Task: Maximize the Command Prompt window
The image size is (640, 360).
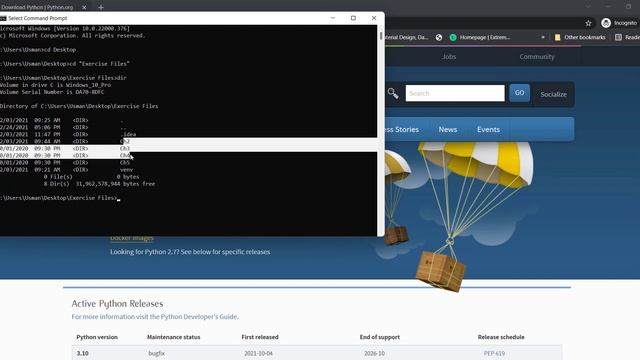Action: pyautogui.click(x=353, y=18)
